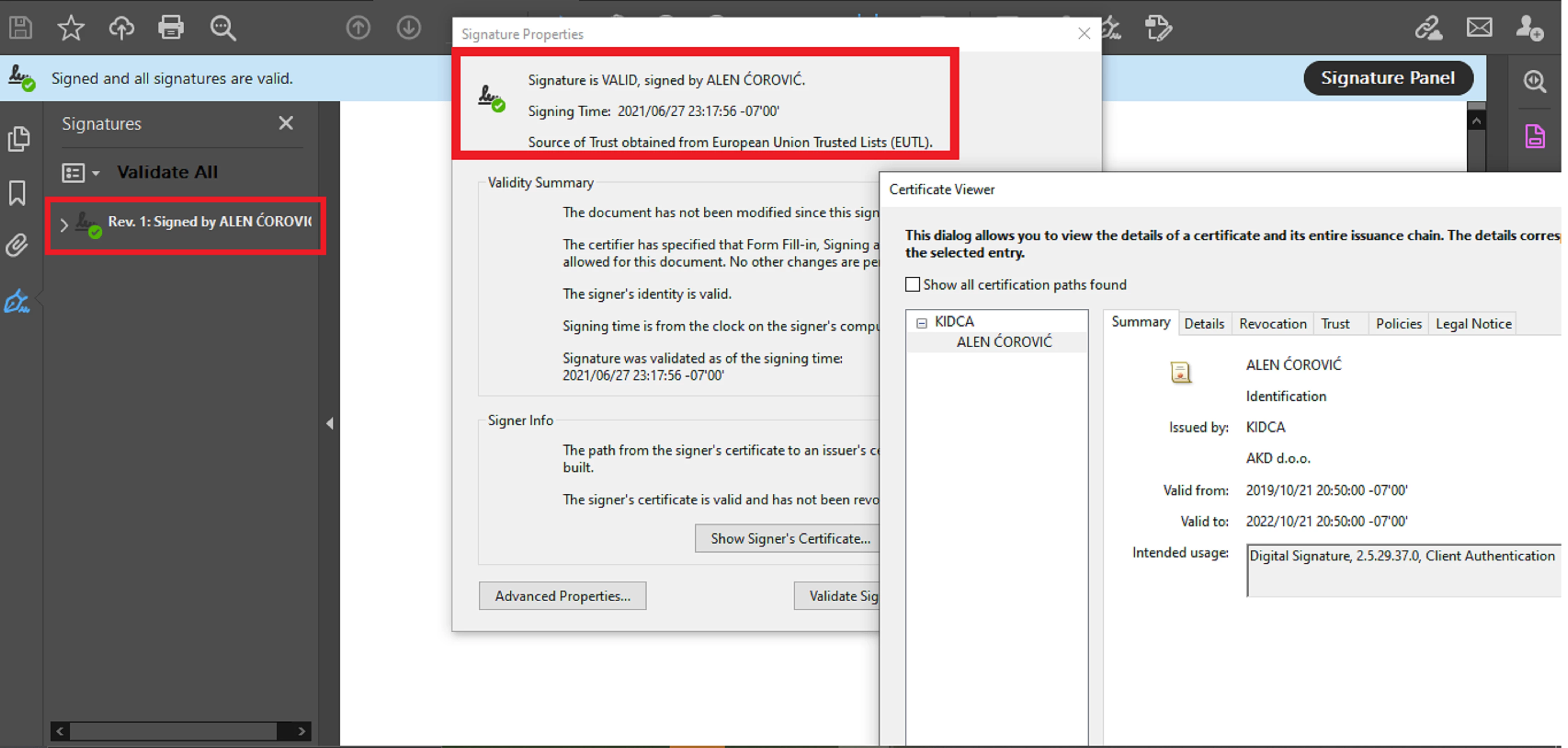Enable Show all certification paths found
1568x748 pixels.
click(912, 284)
